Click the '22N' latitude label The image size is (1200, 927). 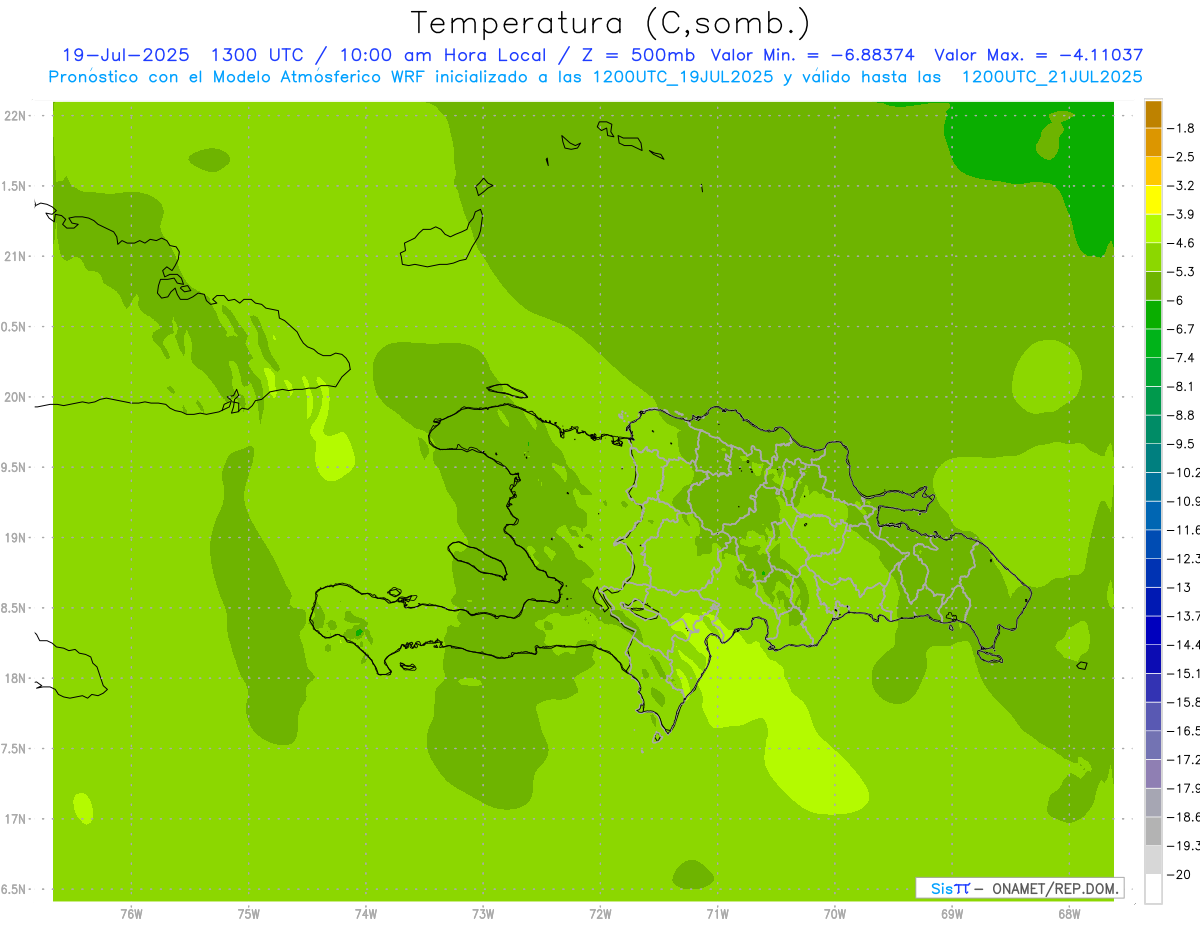point(15,116)
